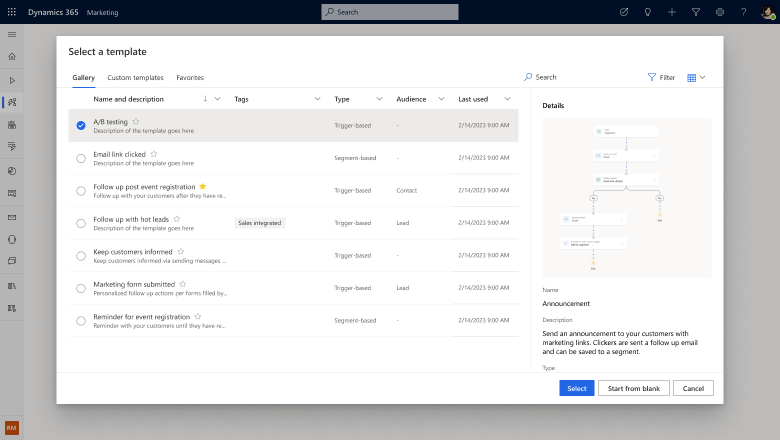Expand the Type column dropdown
Screen dimensions: 780x440
[379, 99]
